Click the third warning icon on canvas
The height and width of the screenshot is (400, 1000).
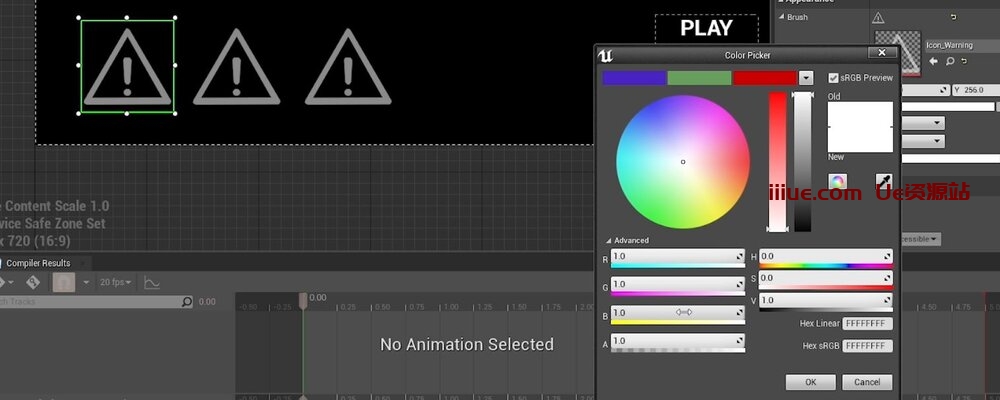click(x=348, y=66)
